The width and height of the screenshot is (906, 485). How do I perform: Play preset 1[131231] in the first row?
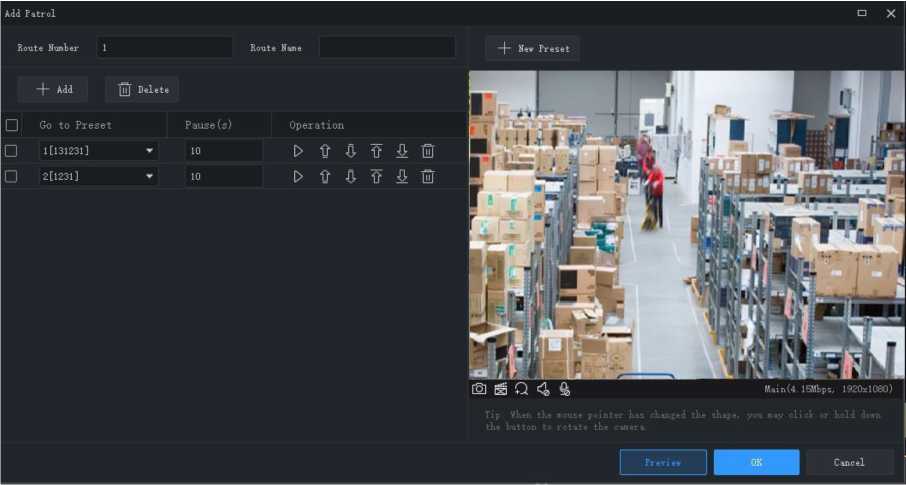click(x=298, y=151)
